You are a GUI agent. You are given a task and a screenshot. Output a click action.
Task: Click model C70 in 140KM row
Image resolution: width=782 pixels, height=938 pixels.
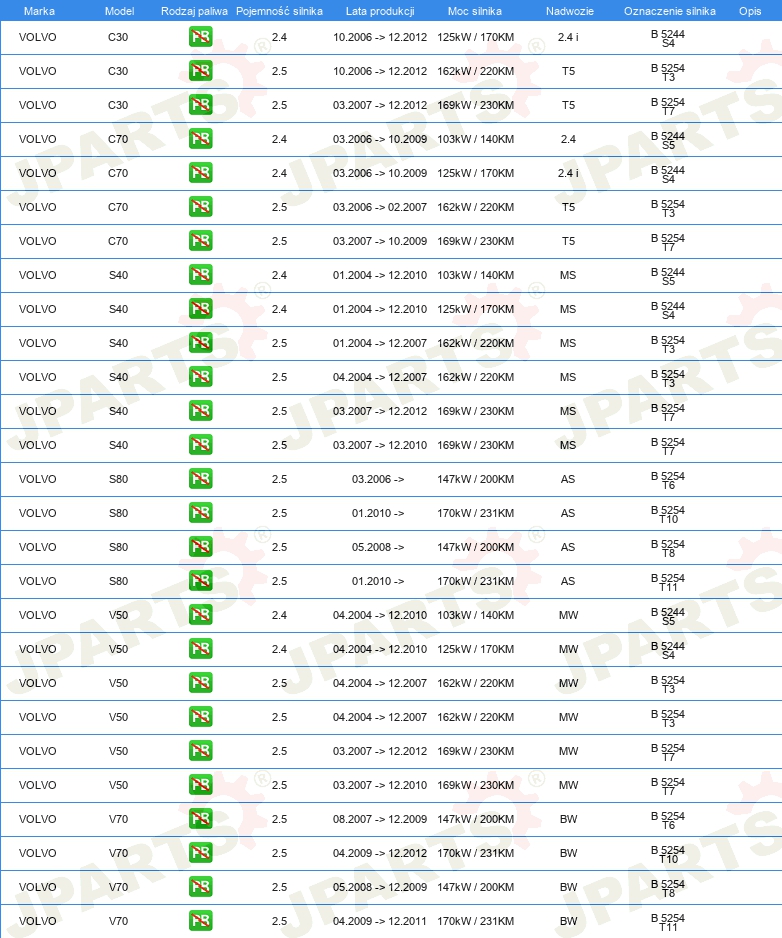pos(118,139)
